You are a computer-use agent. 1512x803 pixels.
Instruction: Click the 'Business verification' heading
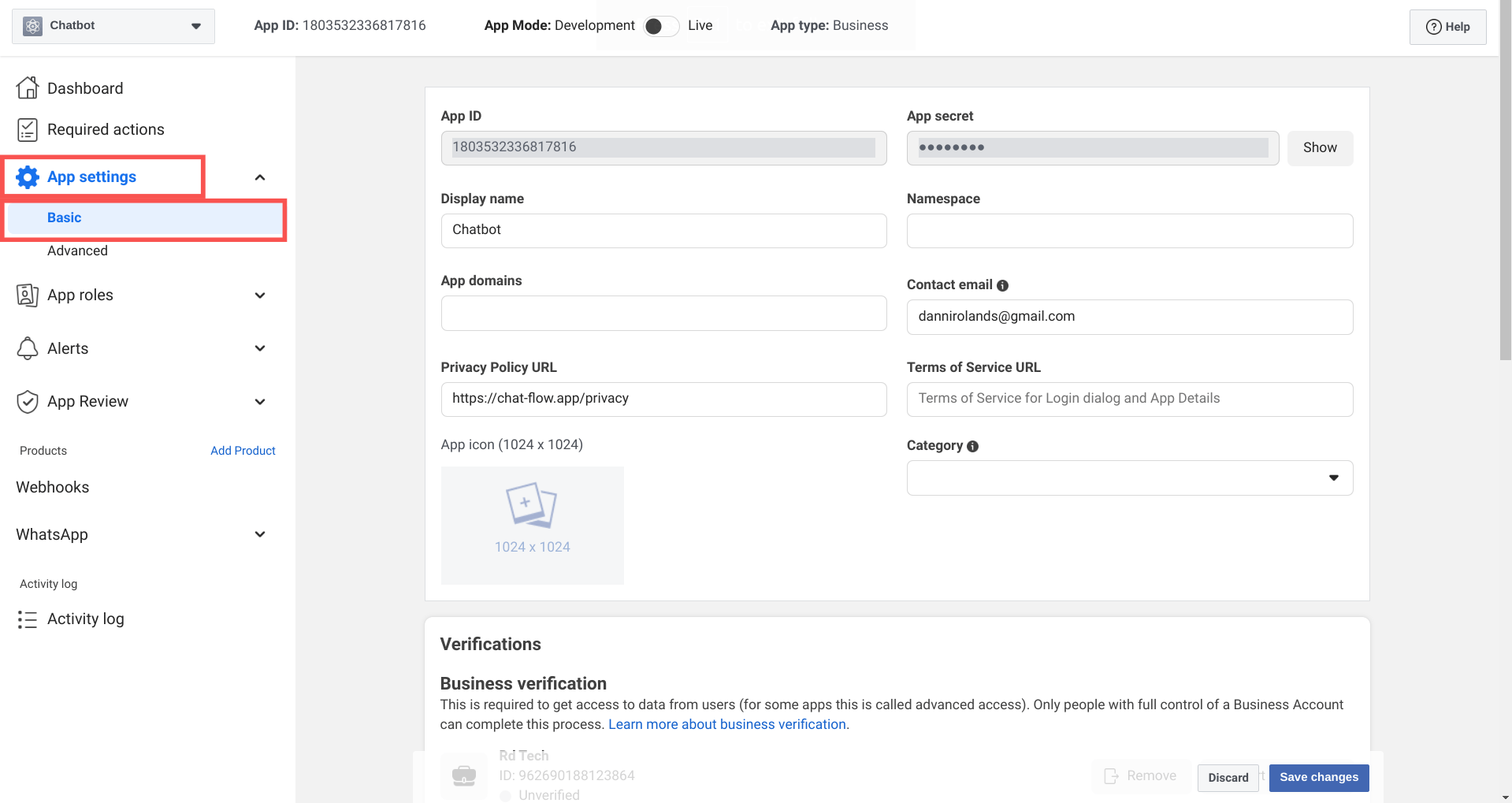click(x=523, y=683)
